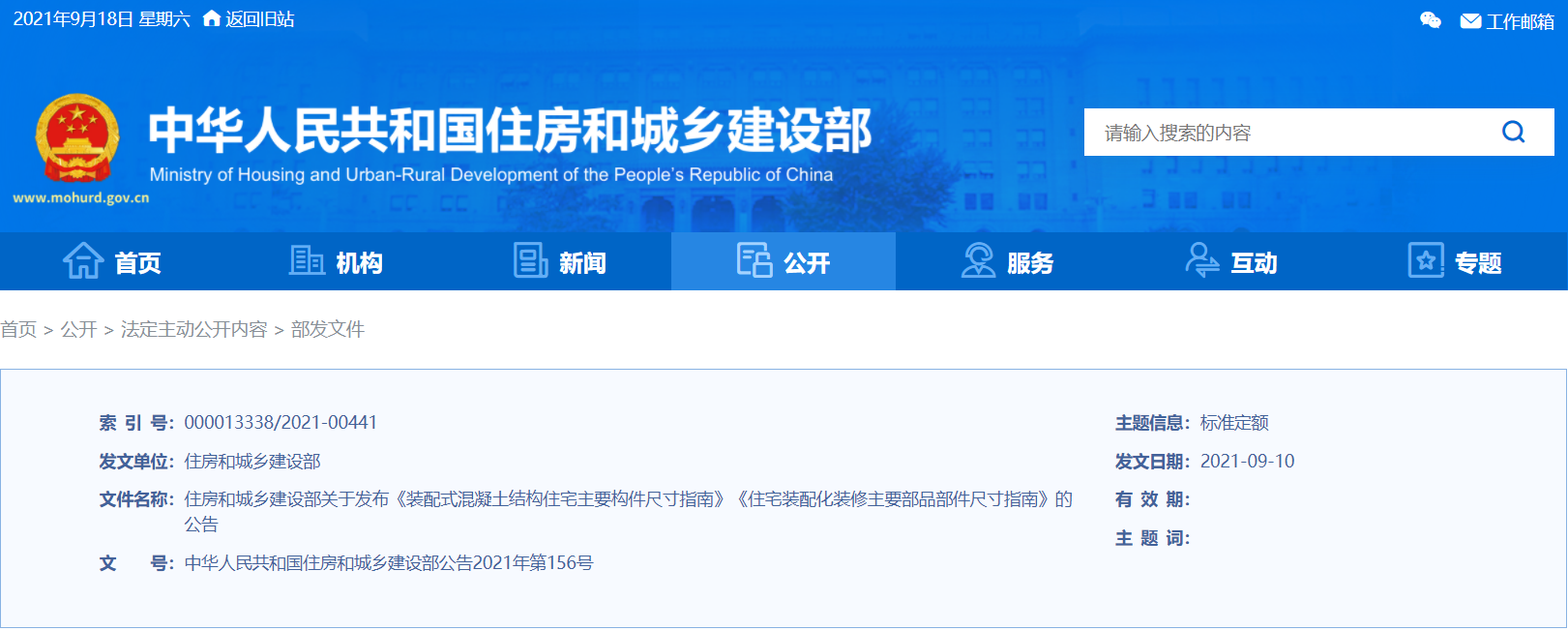Click the 返回旧站 link
The image size is (1568, 631).
(x=259, y=19)
